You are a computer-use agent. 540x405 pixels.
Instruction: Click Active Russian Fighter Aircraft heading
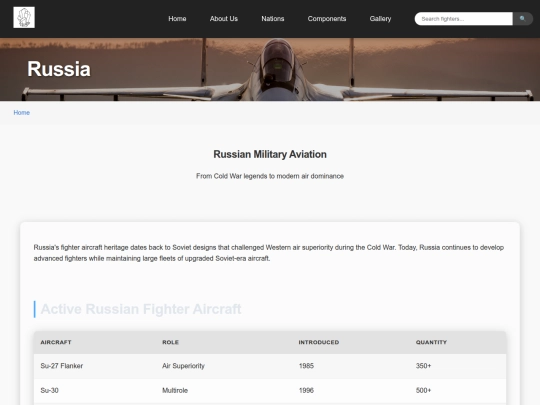pos(141,309)
